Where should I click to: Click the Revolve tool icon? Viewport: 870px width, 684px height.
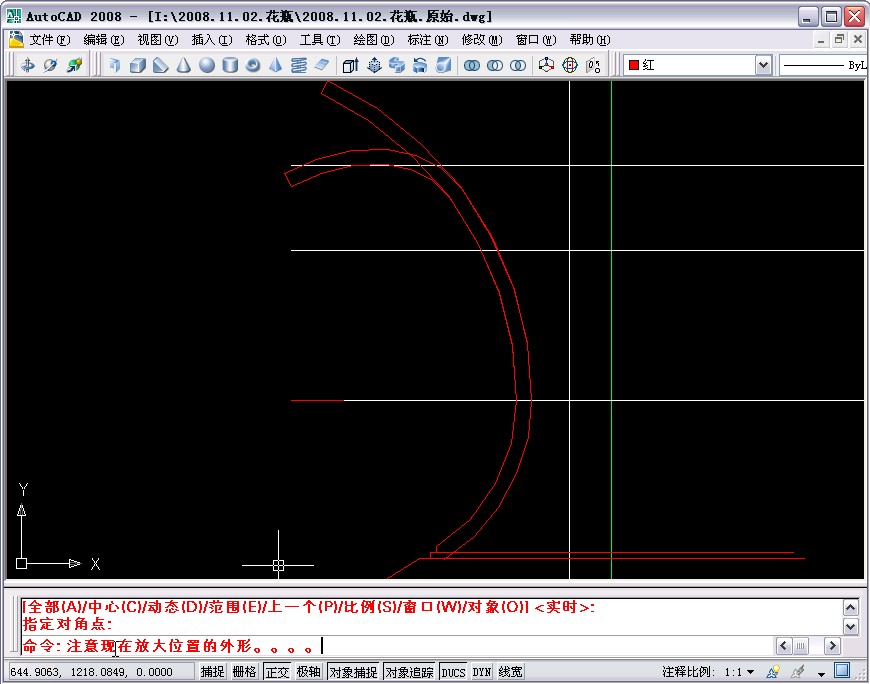coord(420,65)
